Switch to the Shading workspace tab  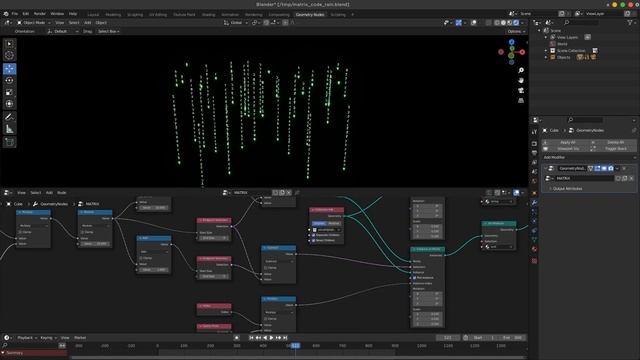pos(209,15)
